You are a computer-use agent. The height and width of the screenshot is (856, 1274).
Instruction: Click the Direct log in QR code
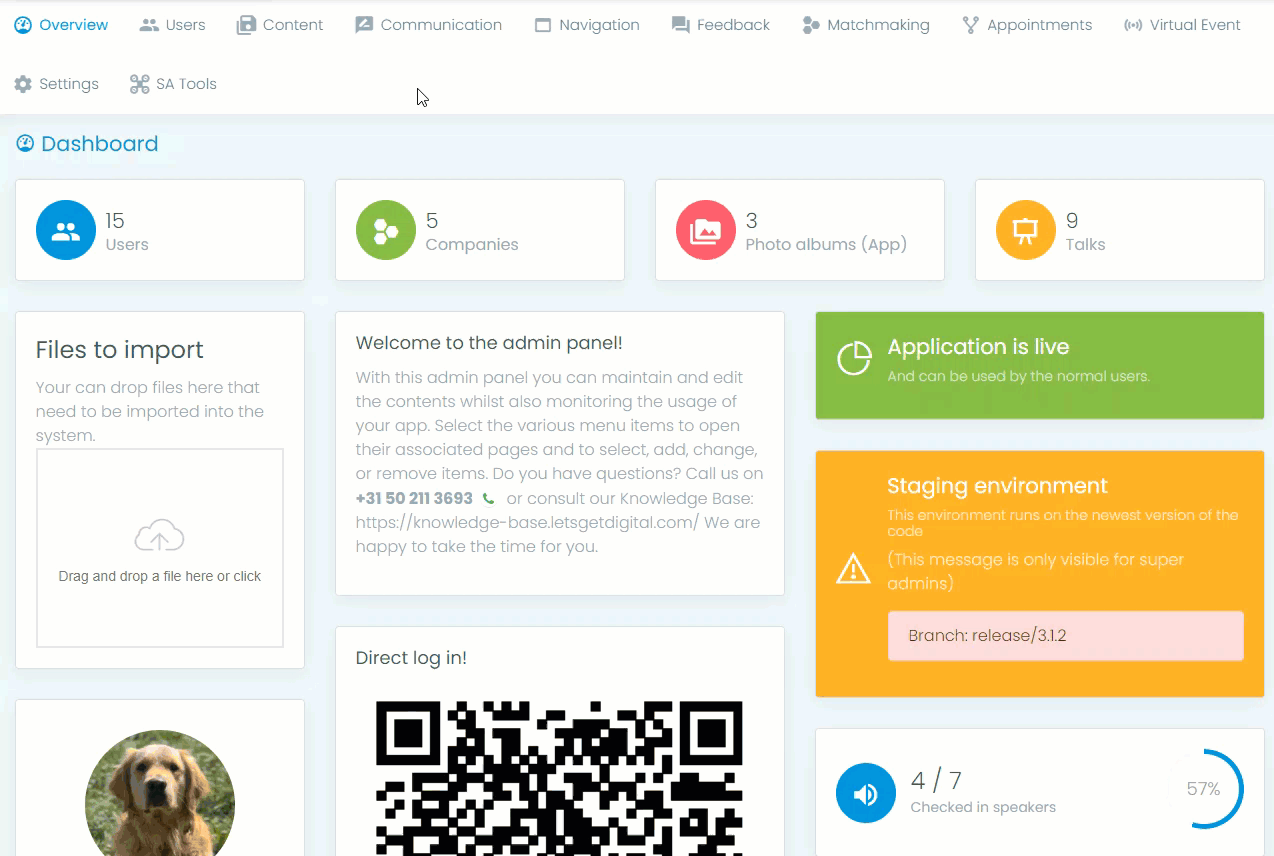point(559,778)
